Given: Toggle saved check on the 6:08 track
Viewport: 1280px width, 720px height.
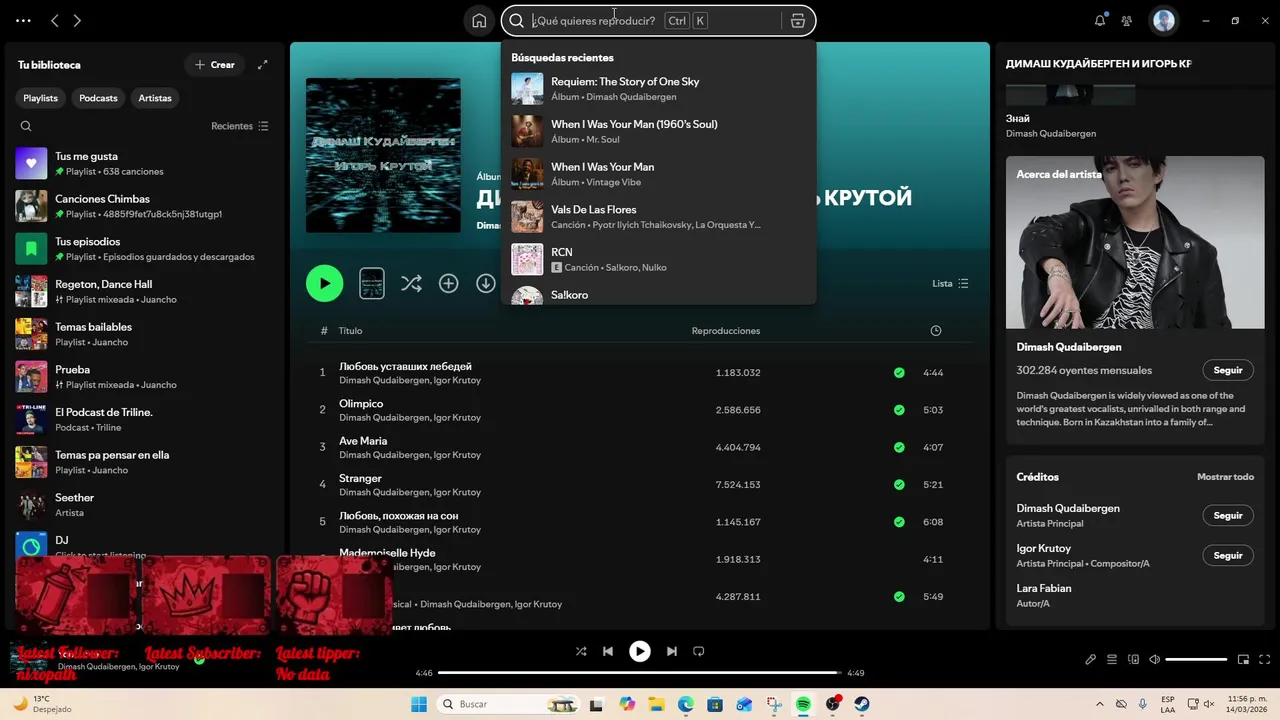Looking at the screenshot, I should pos(899,522).
